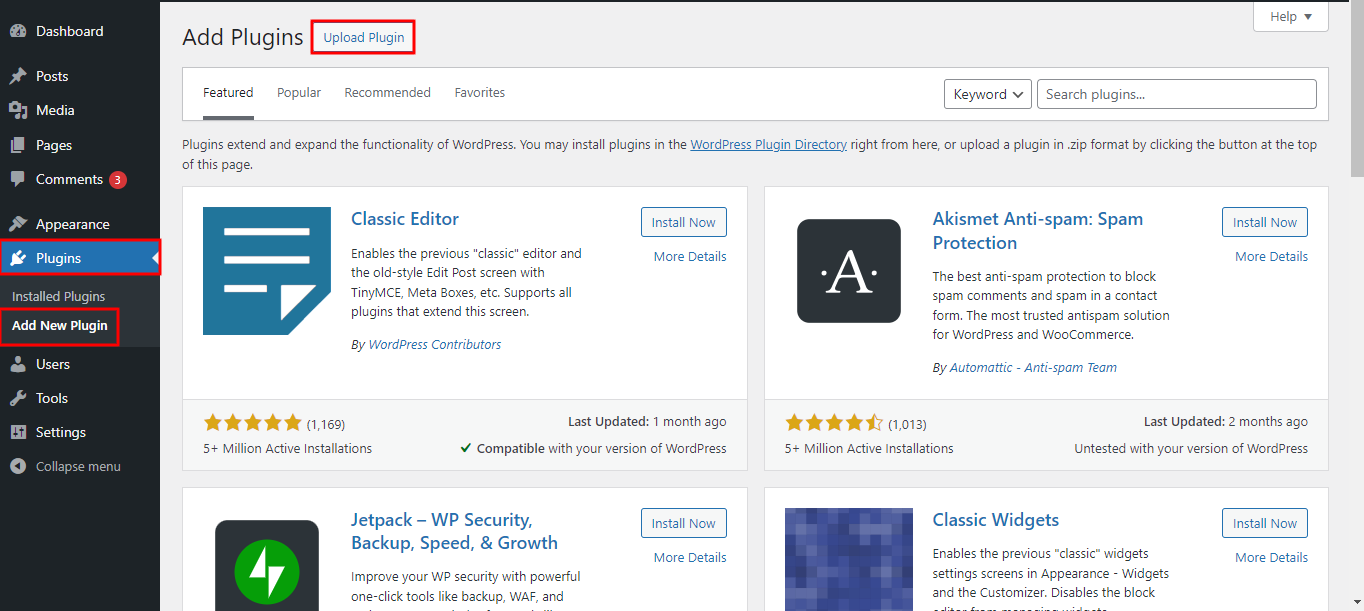Open Media via its sidebar icon
This screenshot has width=1364, height=611.
(18, 110)
